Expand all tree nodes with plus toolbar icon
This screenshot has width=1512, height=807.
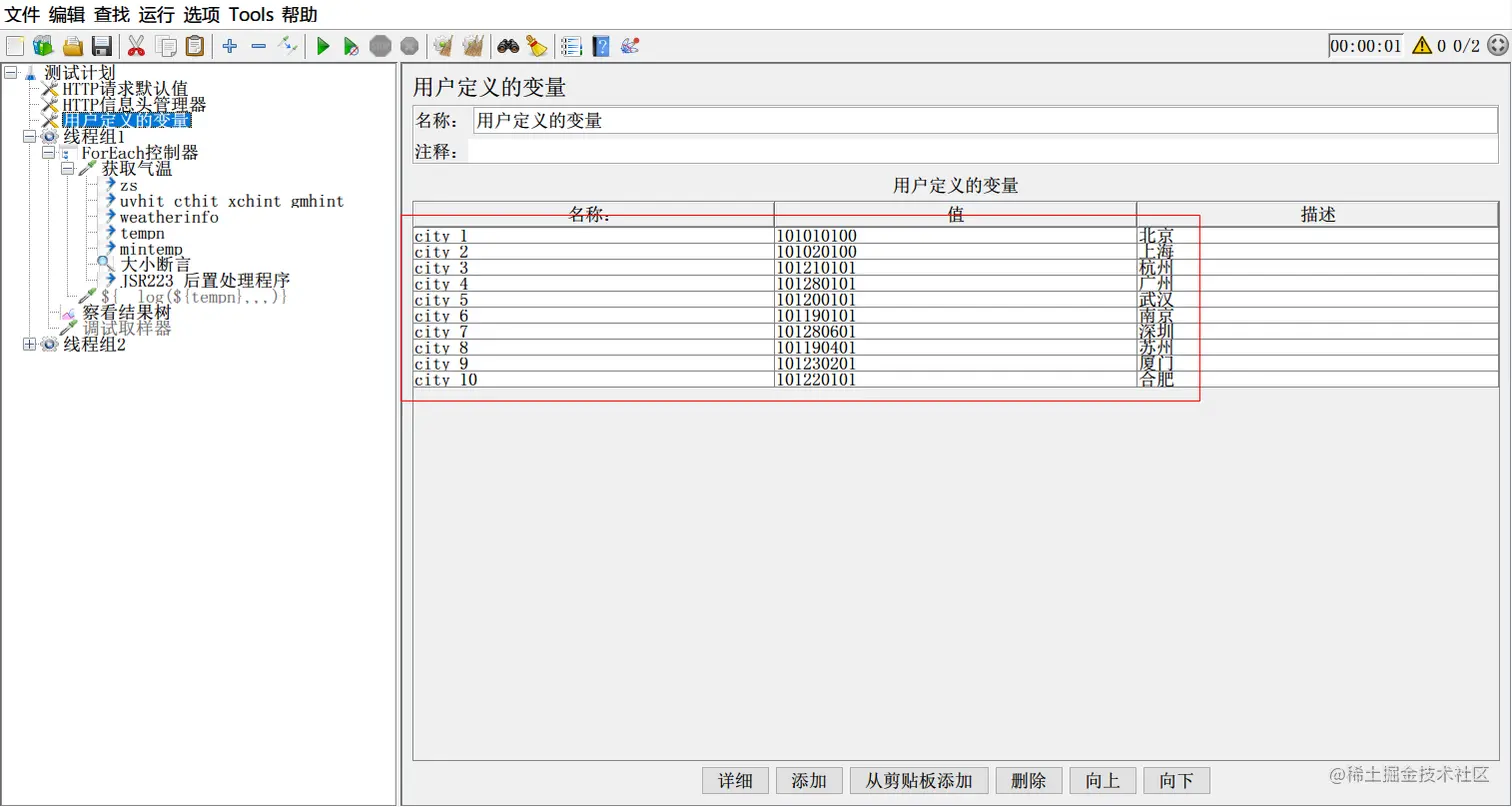(229, 45)
